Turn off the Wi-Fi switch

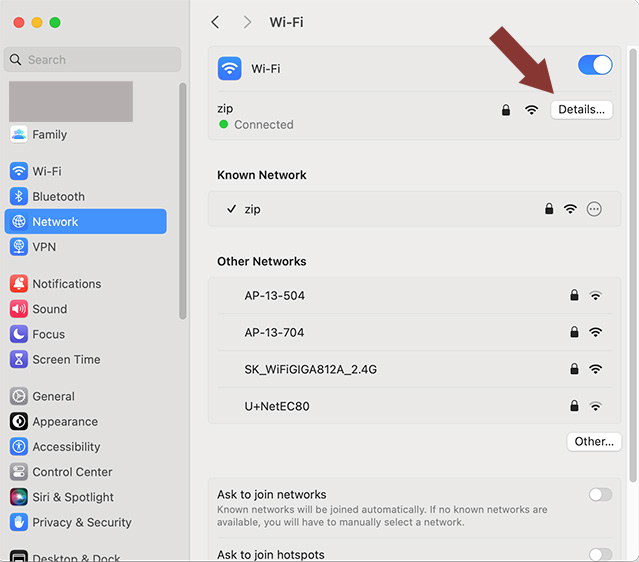595,65
